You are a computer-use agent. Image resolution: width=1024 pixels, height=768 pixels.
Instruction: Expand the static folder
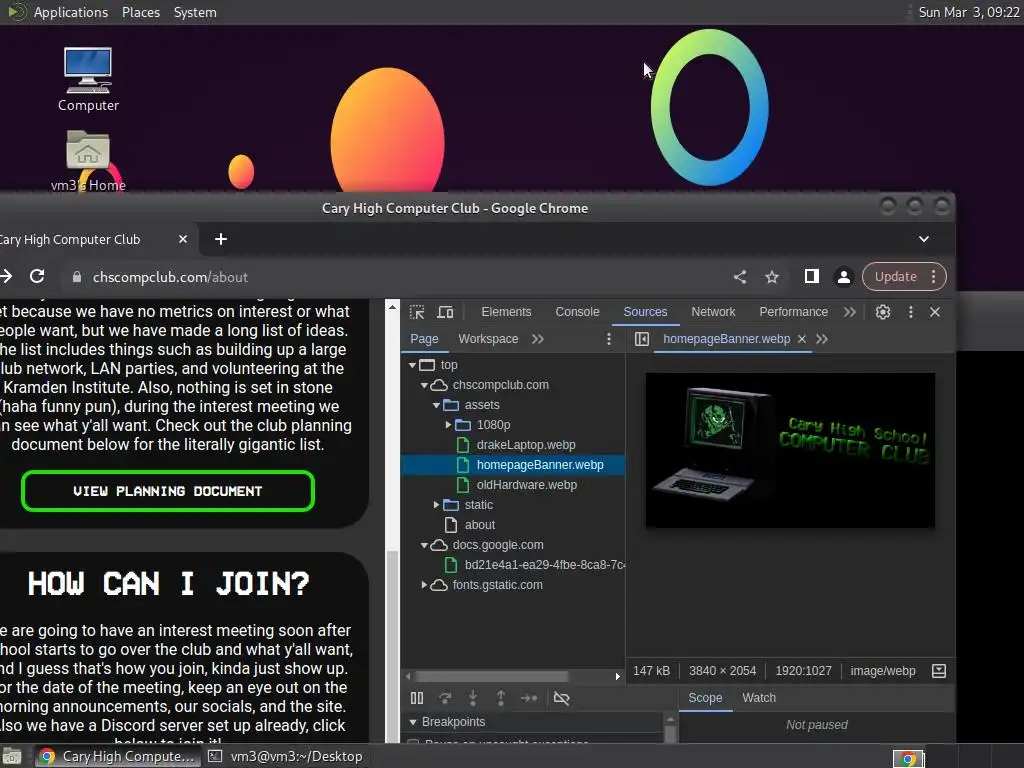point(436,505)
